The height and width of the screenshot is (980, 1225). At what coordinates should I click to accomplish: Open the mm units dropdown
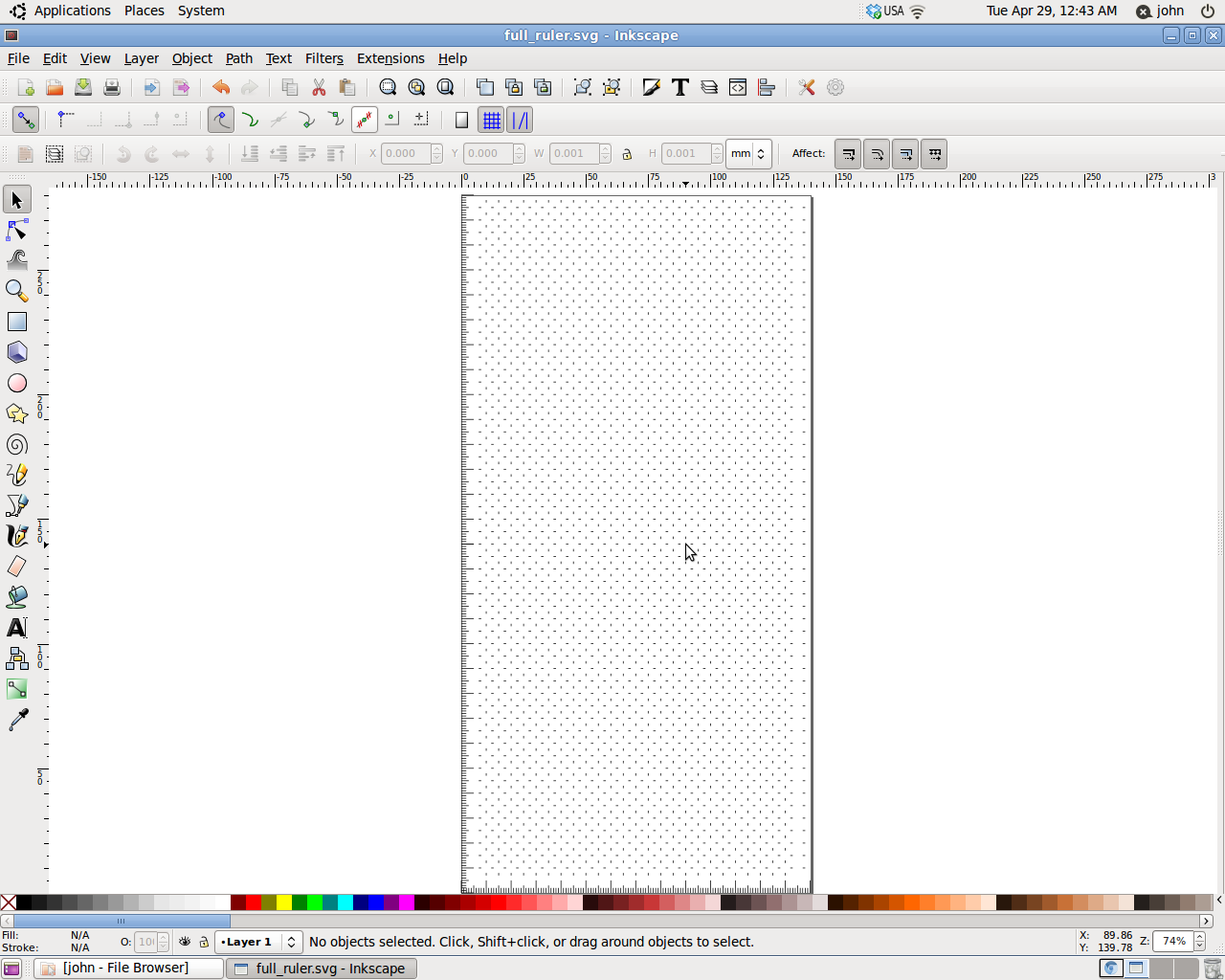tap(748, 154)
